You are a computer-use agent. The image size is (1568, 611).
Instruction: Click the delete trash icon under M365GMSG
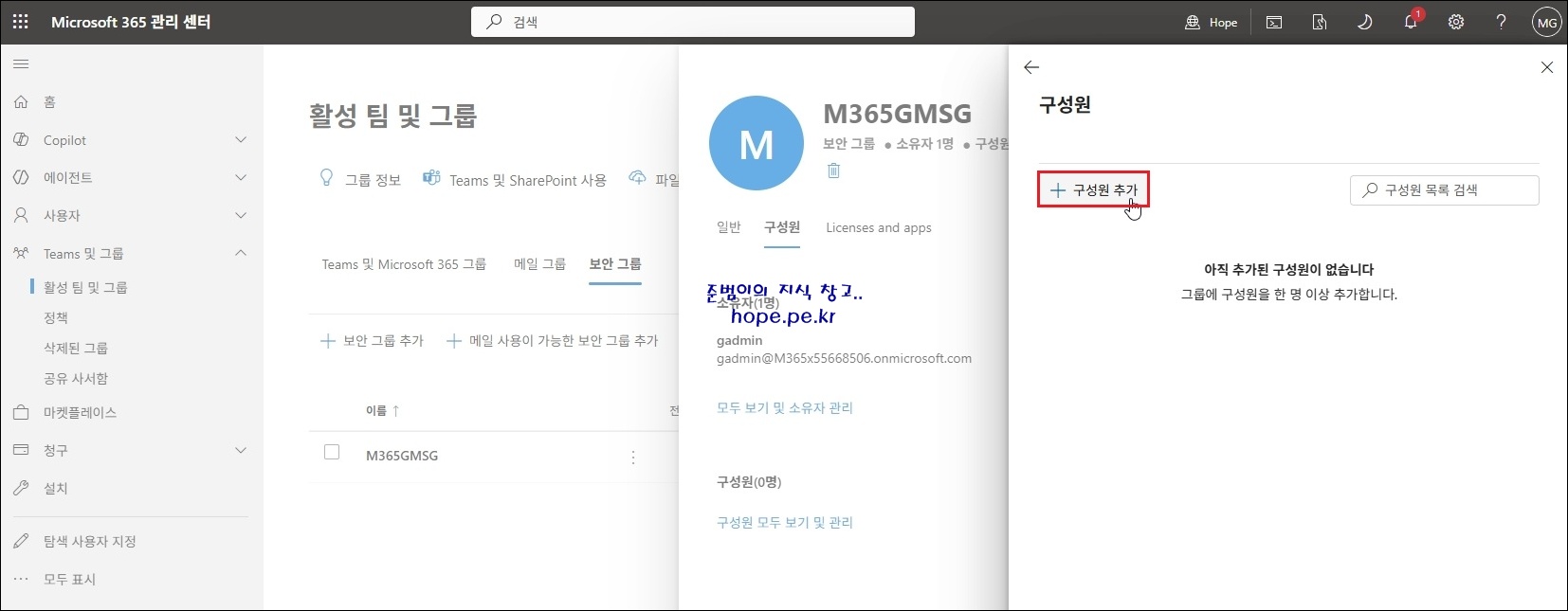tap(833, 171)
